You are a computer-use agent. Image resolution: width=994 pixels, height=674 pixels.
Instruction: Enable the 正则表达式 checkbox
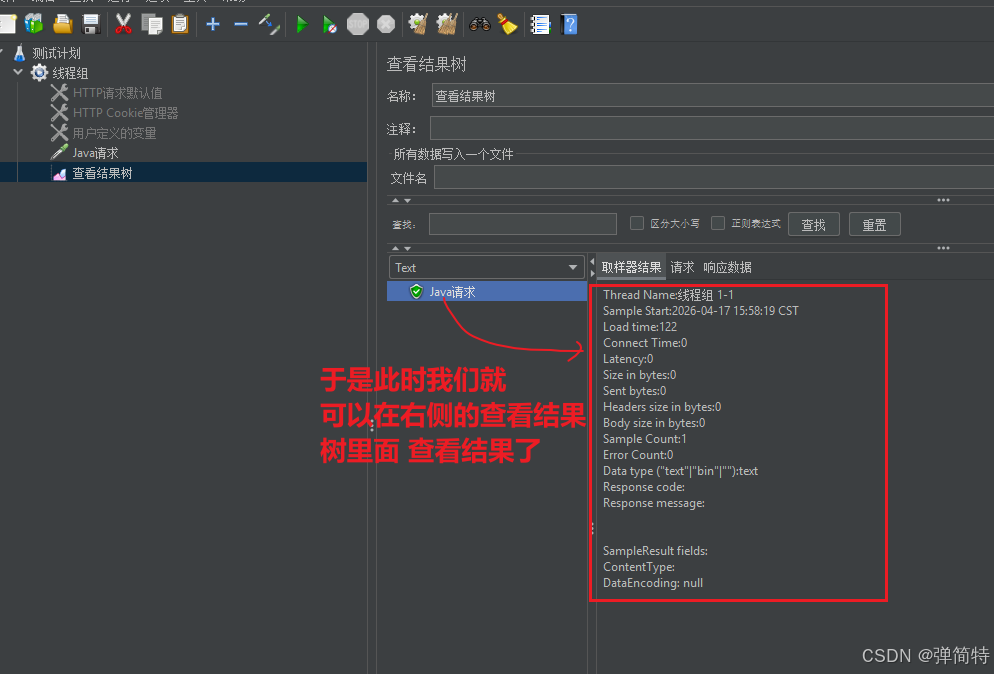pos(717,223)
